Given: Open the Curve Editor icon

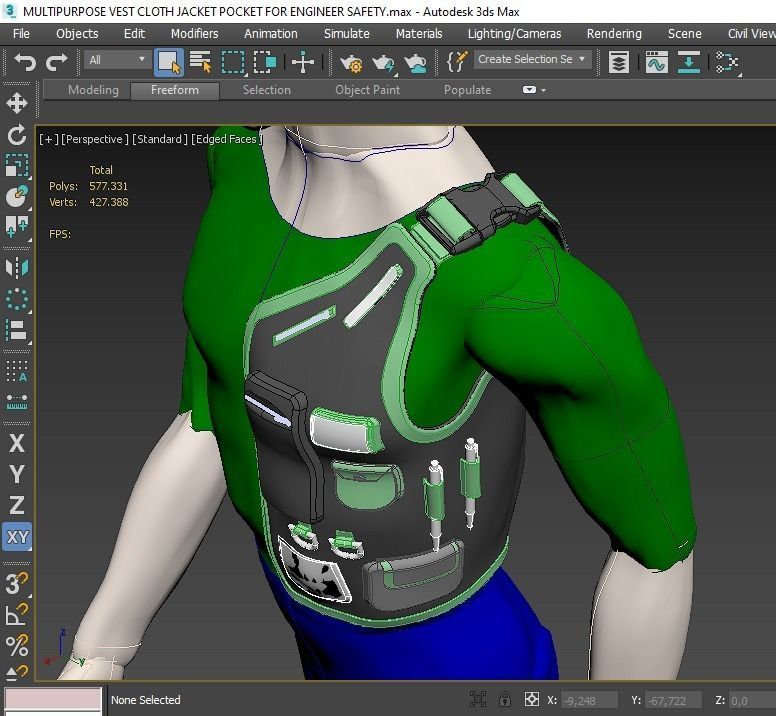Looking at the screenshot, I should (657, 62).
